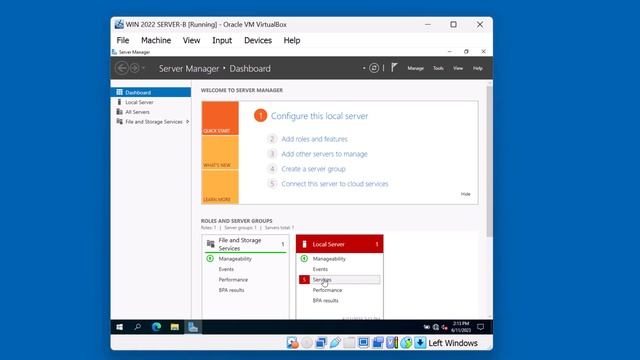Click the Server Manager taskbar button
640x360 pixels.
[x=193, y=327]
